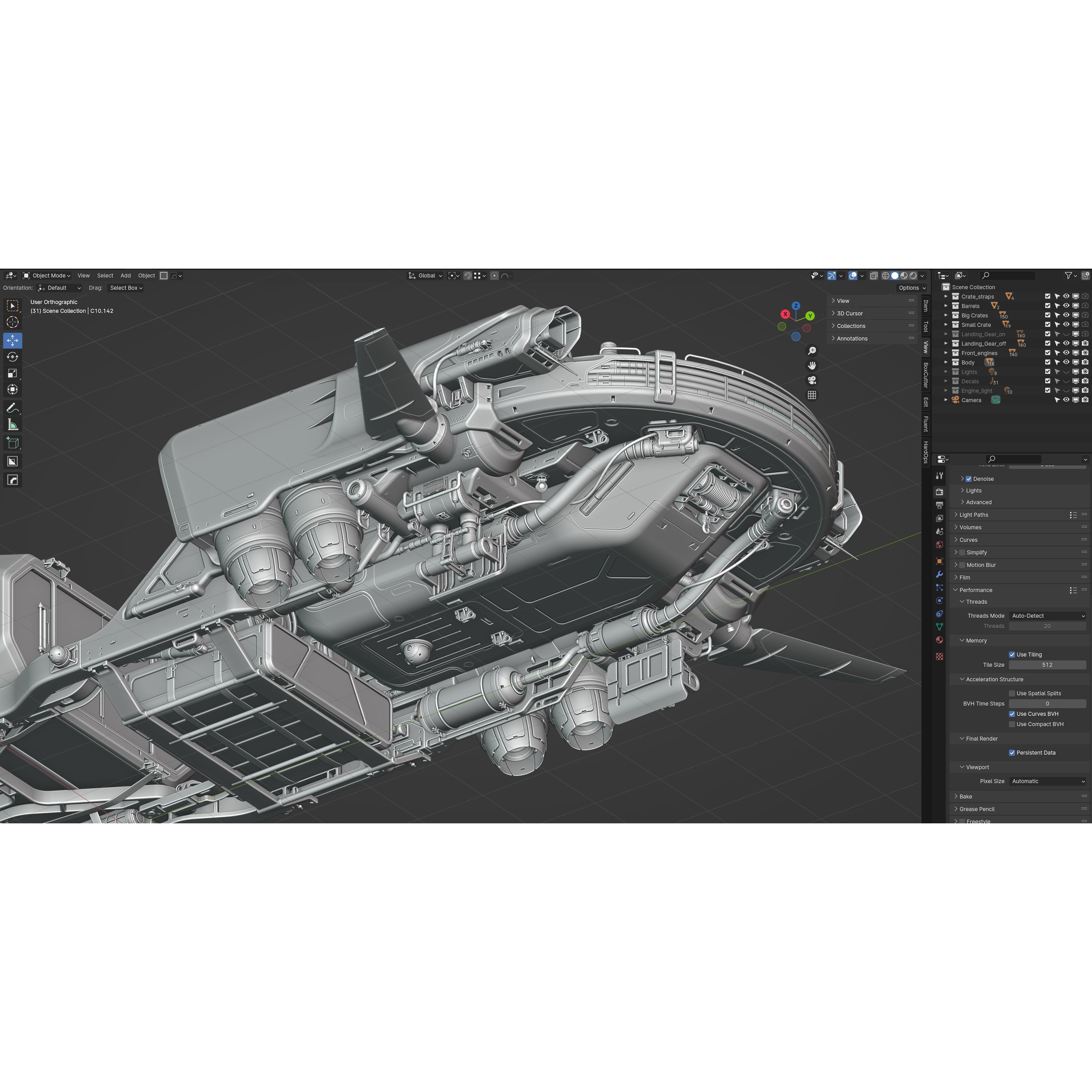Open the Modifier Properties wrench tab
Screen dimensions: 1092x1092
click(x=939, y=574)
